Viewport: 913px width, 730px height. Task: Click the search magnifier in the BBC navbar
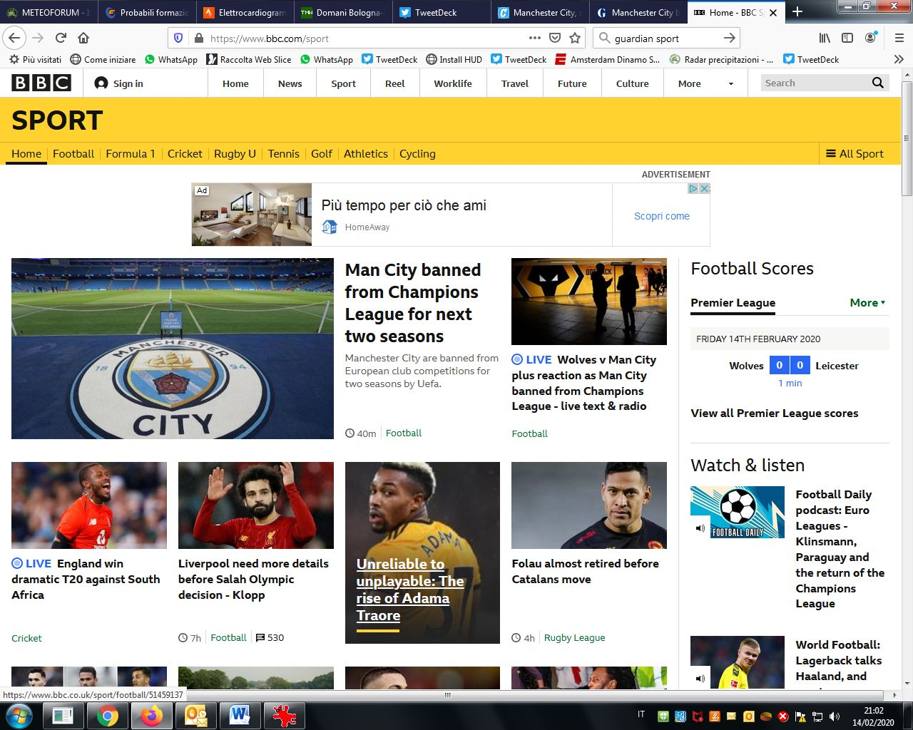coord(877,83)
